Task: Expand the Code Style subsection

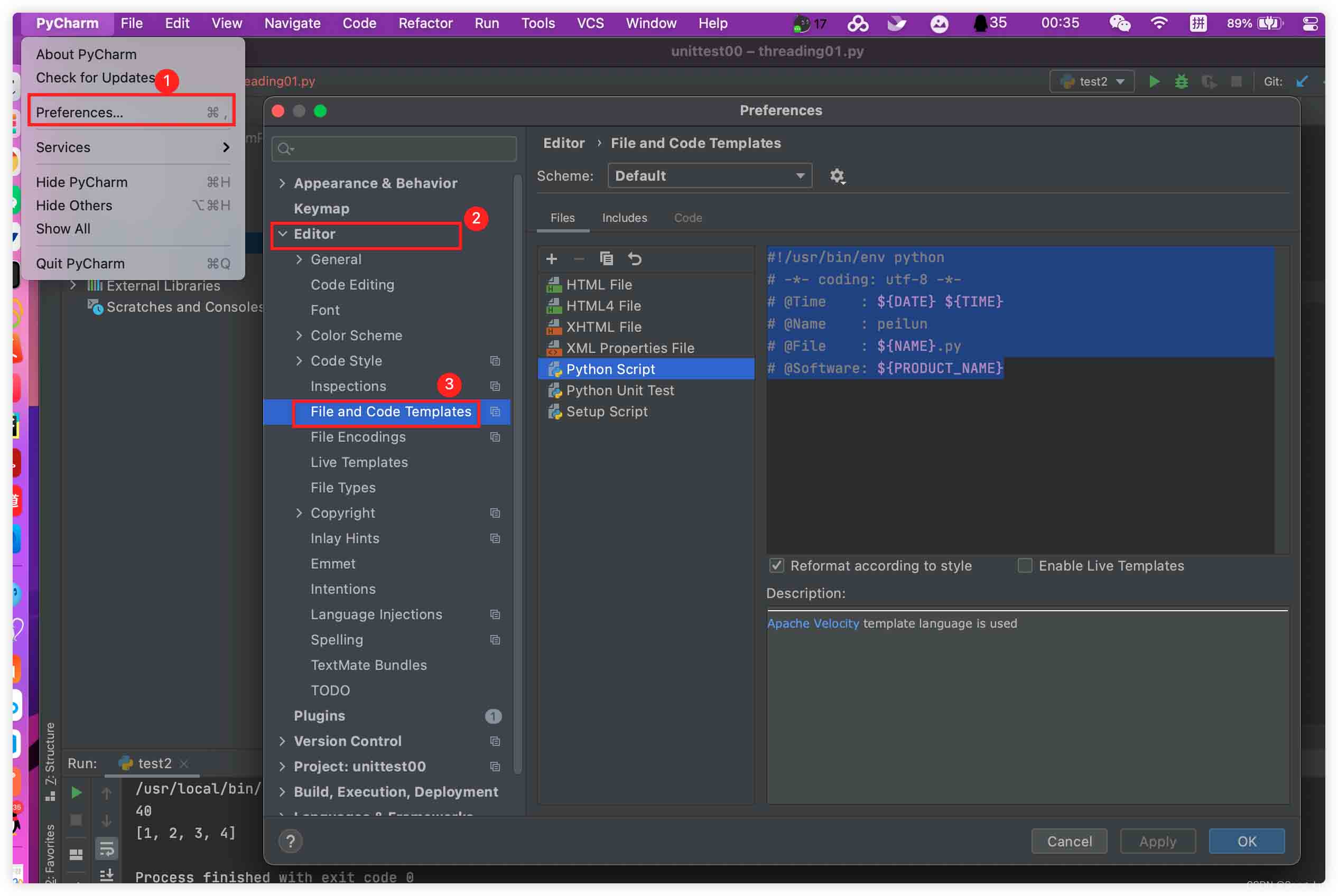Action: coord(299,361)
